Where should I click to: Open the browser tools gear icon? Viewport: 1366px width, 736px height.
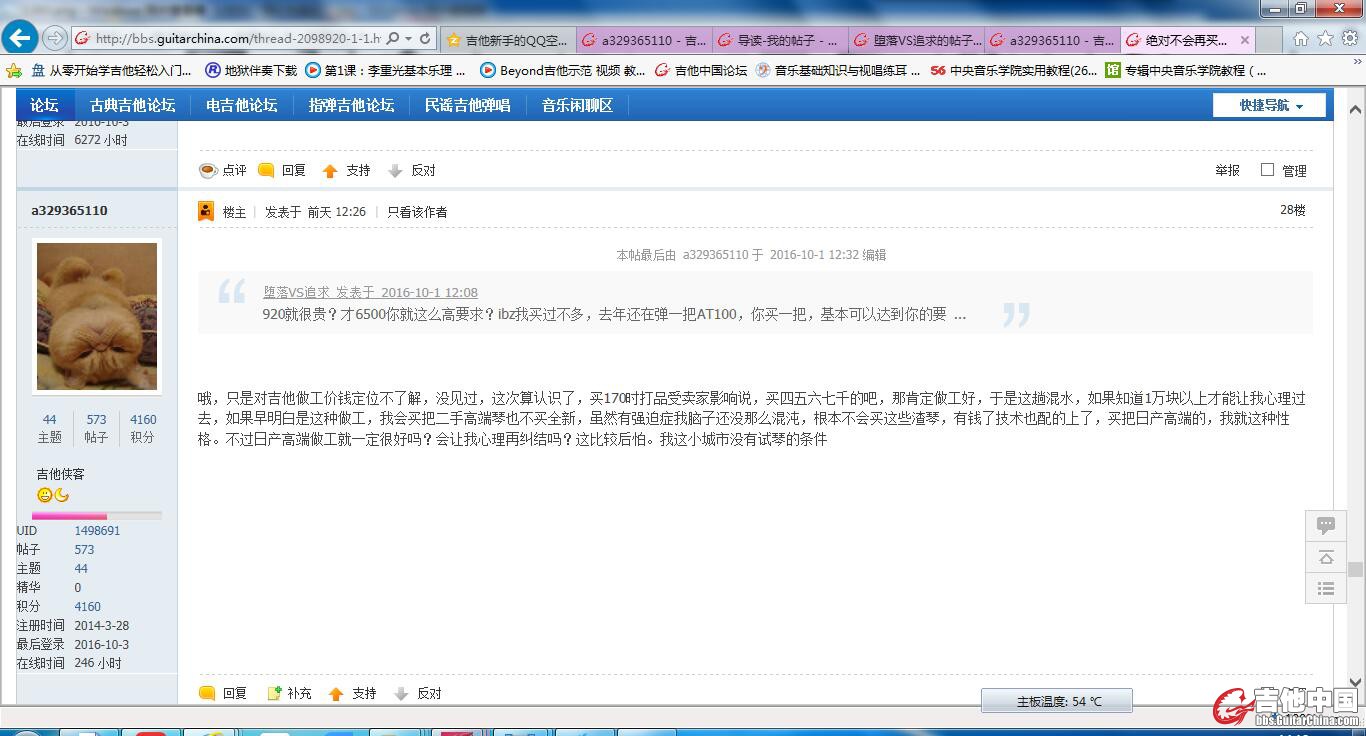tap(1349, 39)
